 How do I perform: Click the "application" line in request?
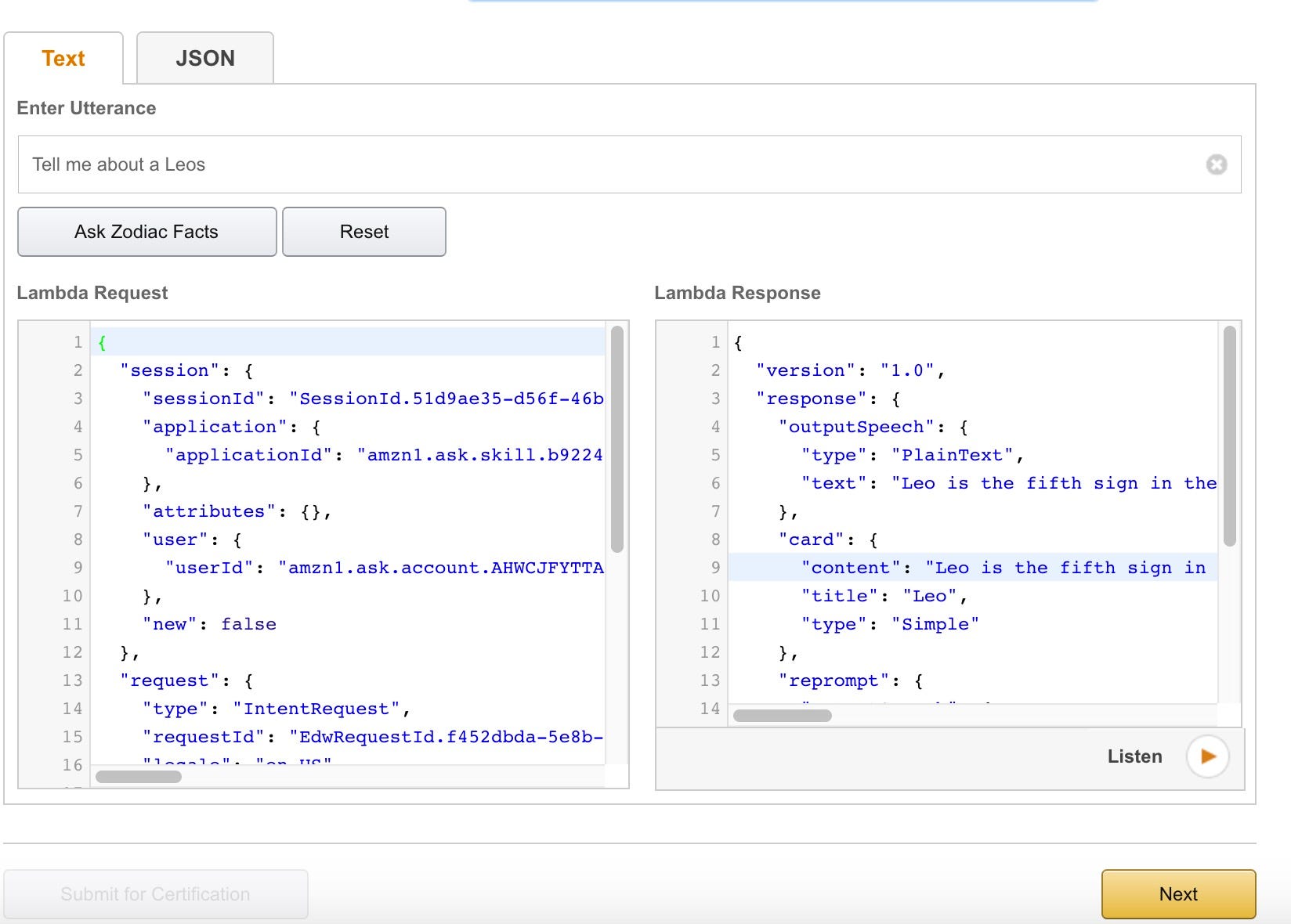(x=231, y=427)
